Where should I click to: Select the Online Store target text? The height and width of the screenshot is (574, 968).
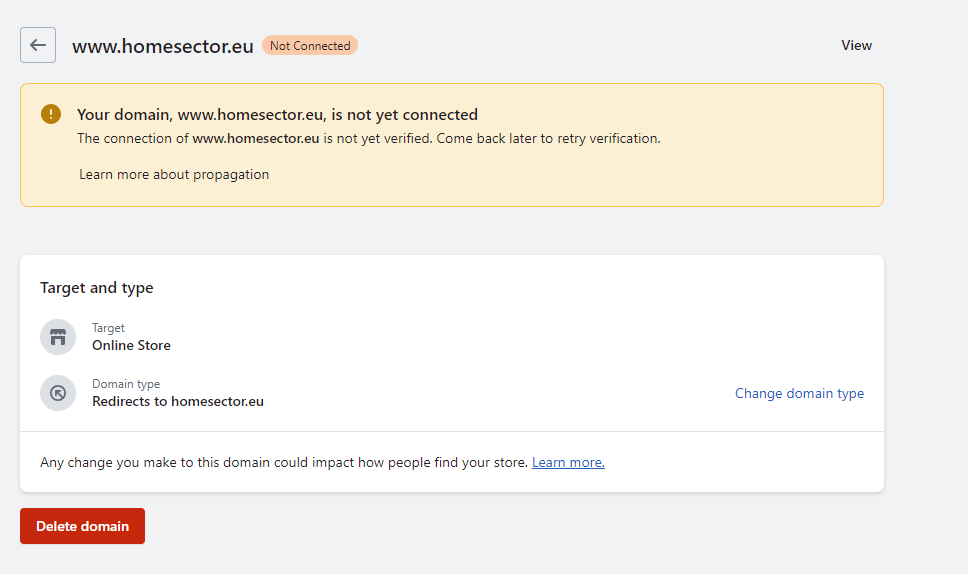tap(131, 345)
